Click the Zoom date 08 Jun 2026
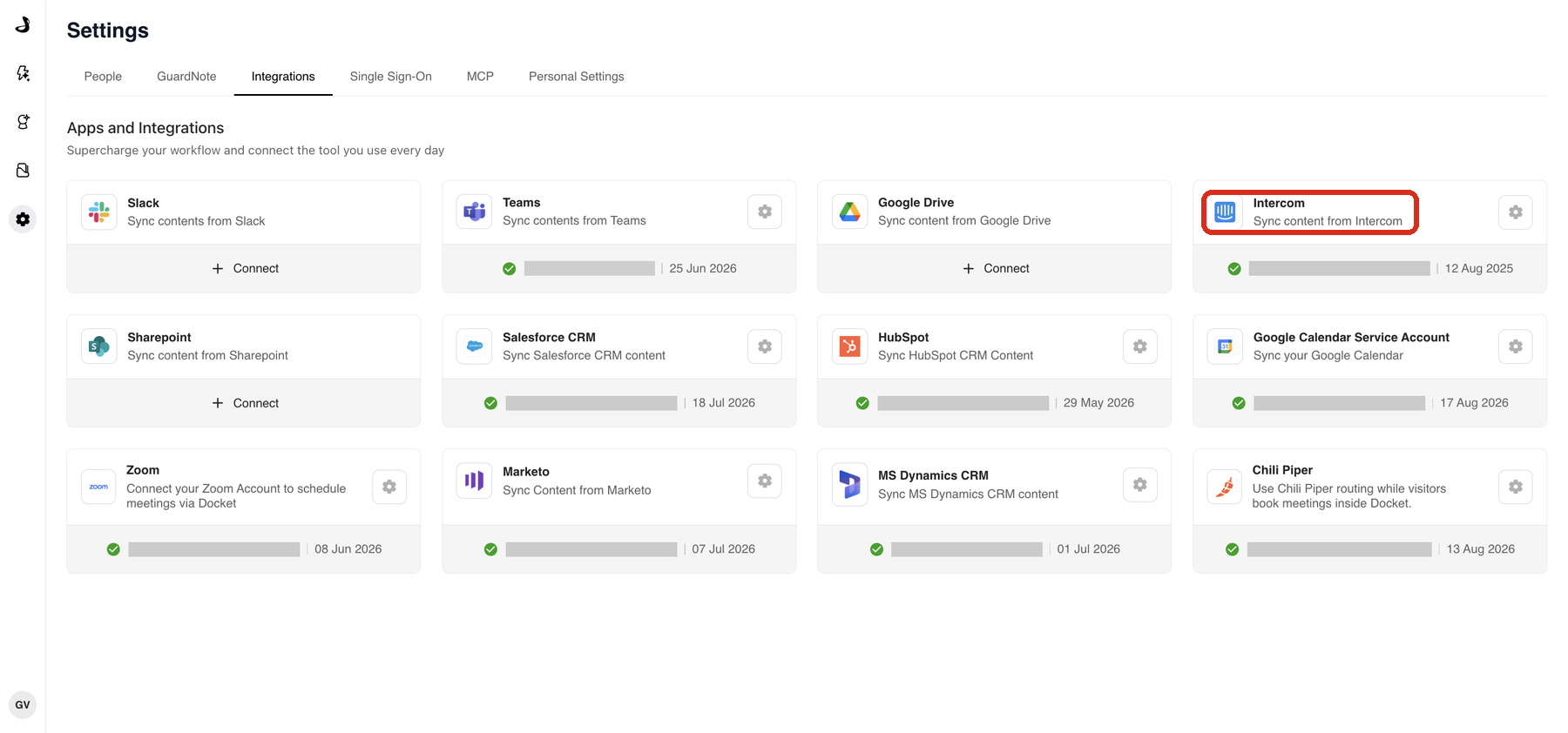This screenshot has height=733, width=1568. pos(348,549)
